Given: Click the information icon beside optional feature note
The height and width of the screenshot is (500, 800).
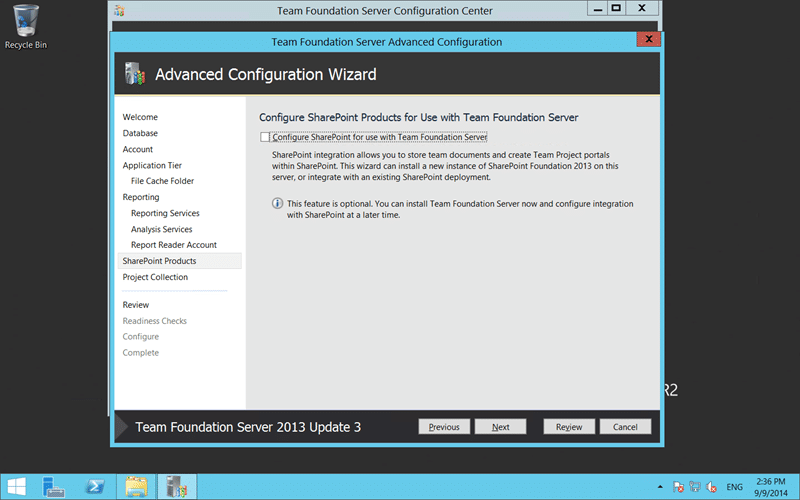Looking at the screenshot, I should tap(277, 204).
